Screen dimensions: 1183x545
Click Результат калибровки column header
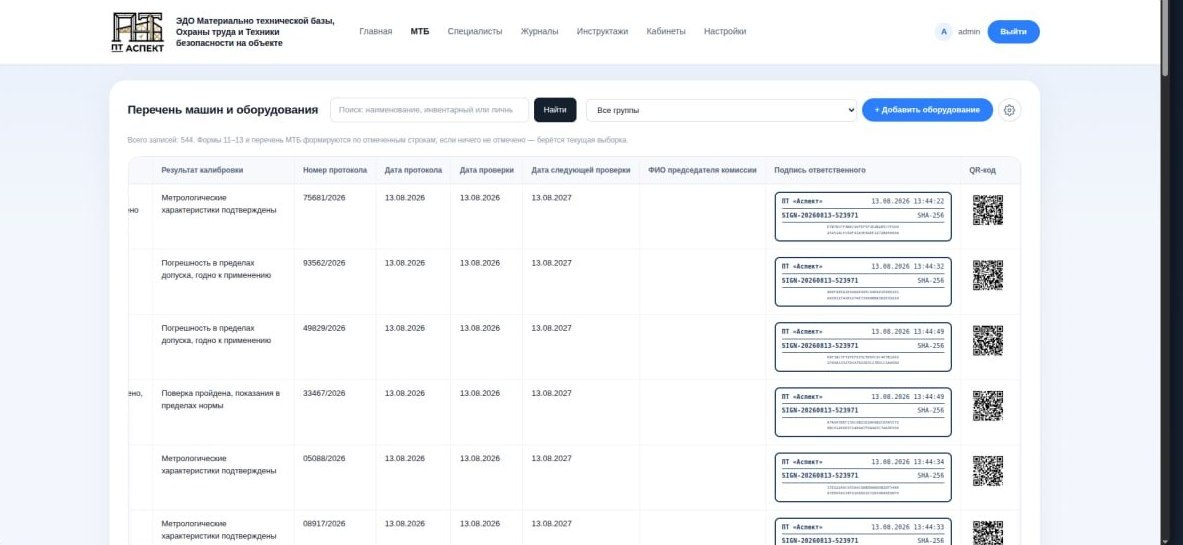pyautogui.click(x=202, y=171)
